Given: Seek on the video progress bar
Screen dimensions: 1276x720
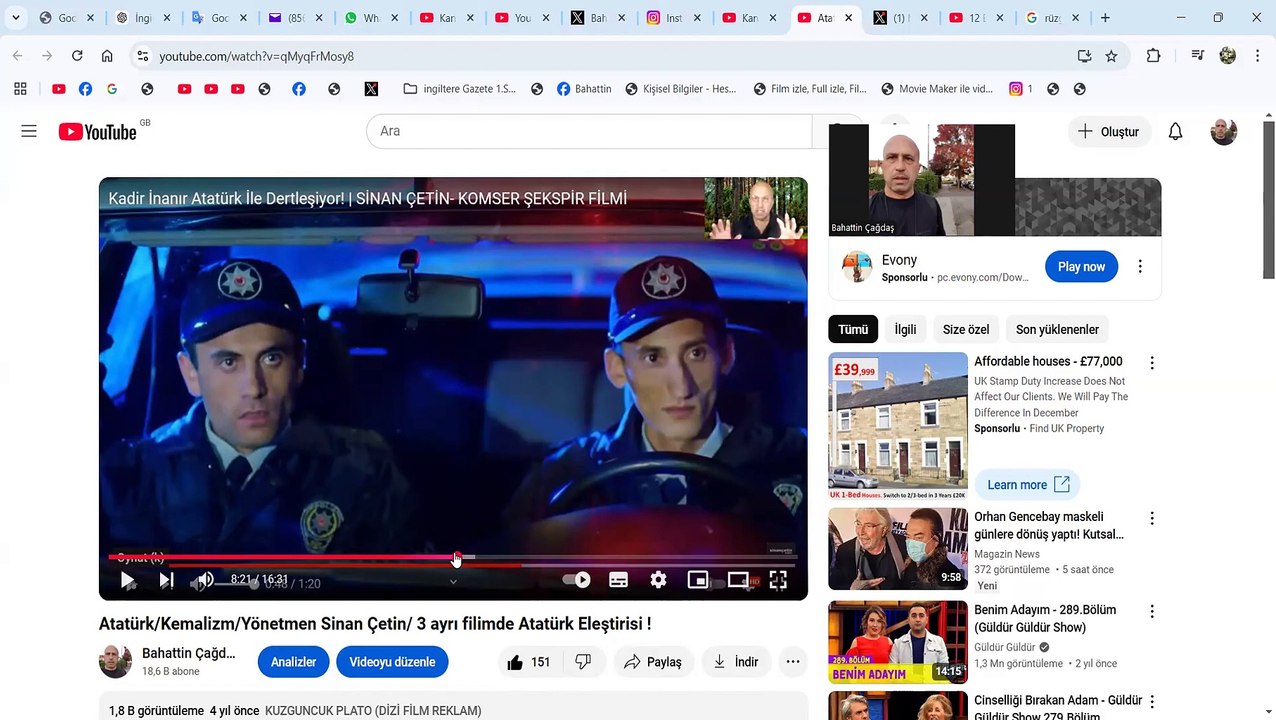Looking at the screenshot, I should coord(453,558).
